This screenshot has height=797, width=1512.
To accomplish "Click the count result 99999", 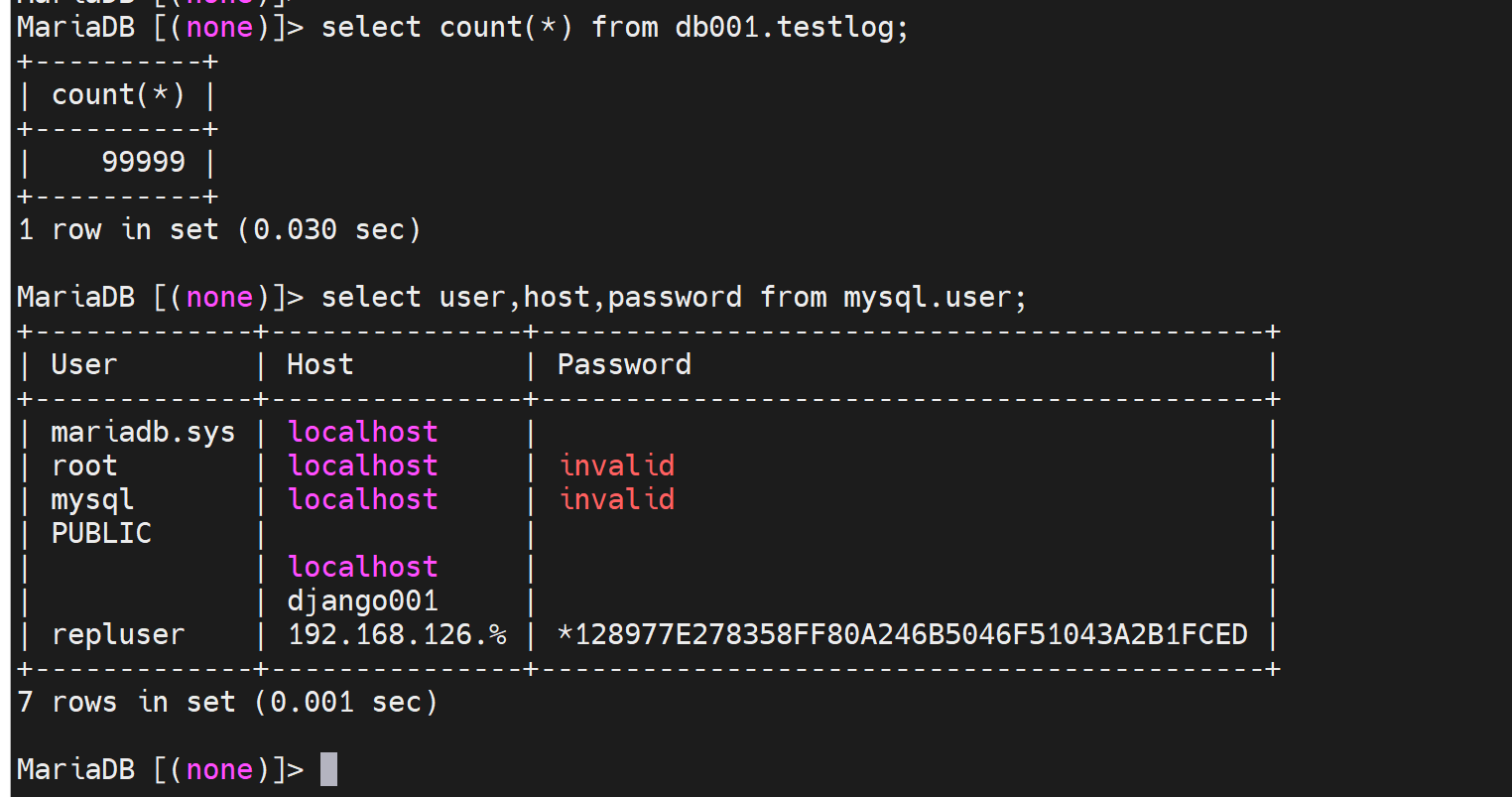I will click(x=143, y=162).
